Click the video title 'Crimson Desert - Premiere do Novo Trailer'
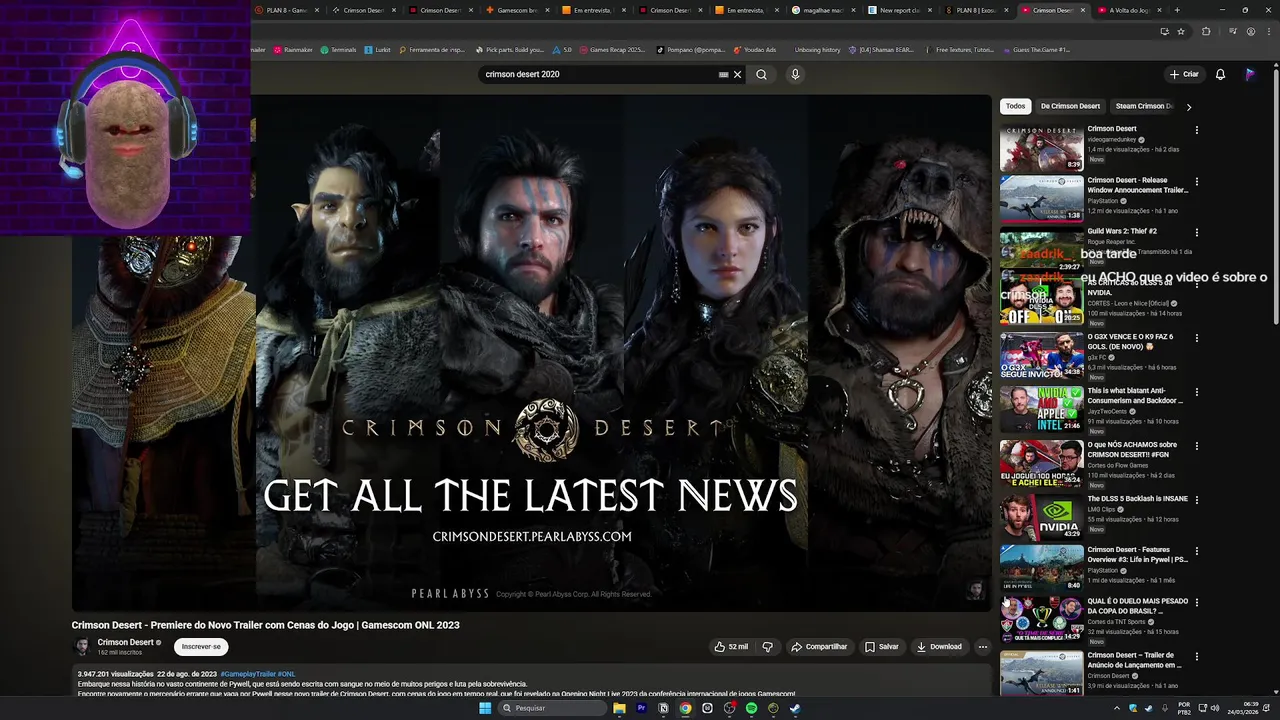1280x720 pixels. pyautogui.click(x=265, y=625)
